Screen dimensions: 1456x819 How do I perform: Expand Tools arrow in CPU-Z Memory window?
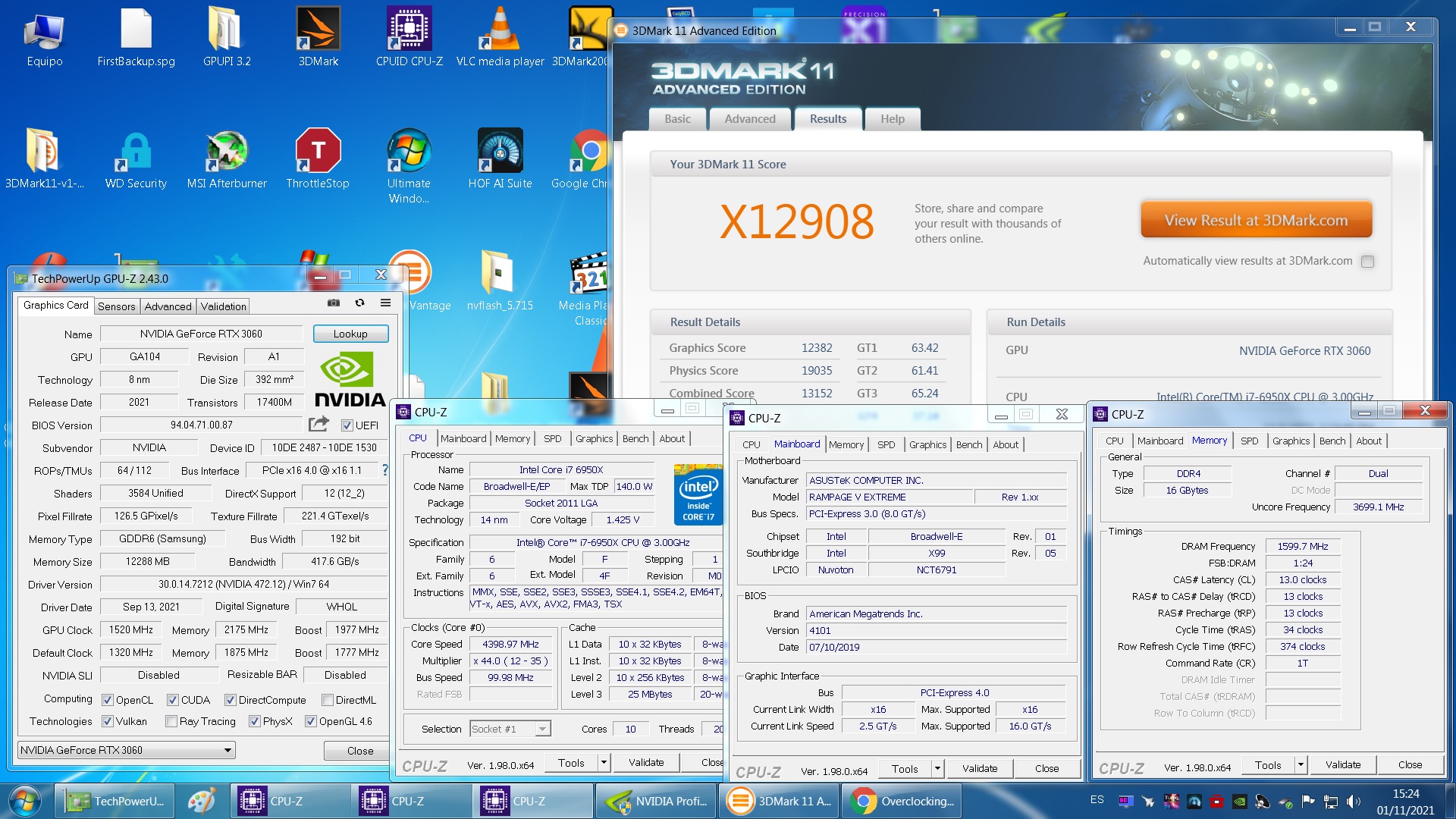1301,765
